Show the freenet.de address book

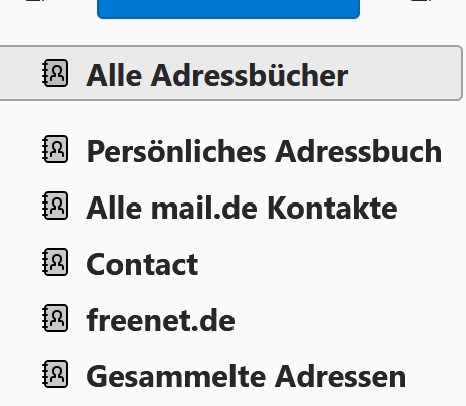coord(161,320)
